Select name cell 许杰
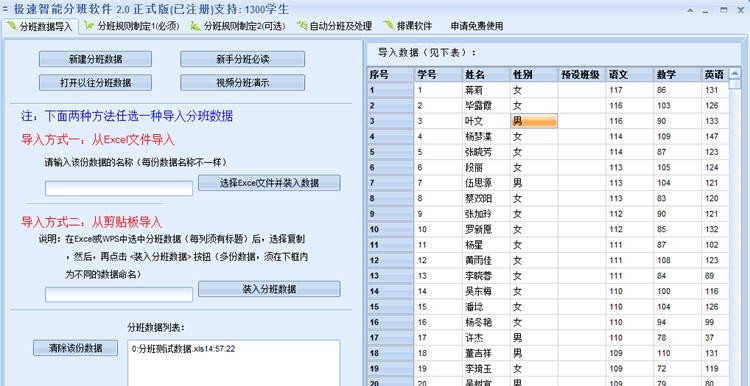Image resolution: width=750 pixels, height=386 pixels. (486, 338)
